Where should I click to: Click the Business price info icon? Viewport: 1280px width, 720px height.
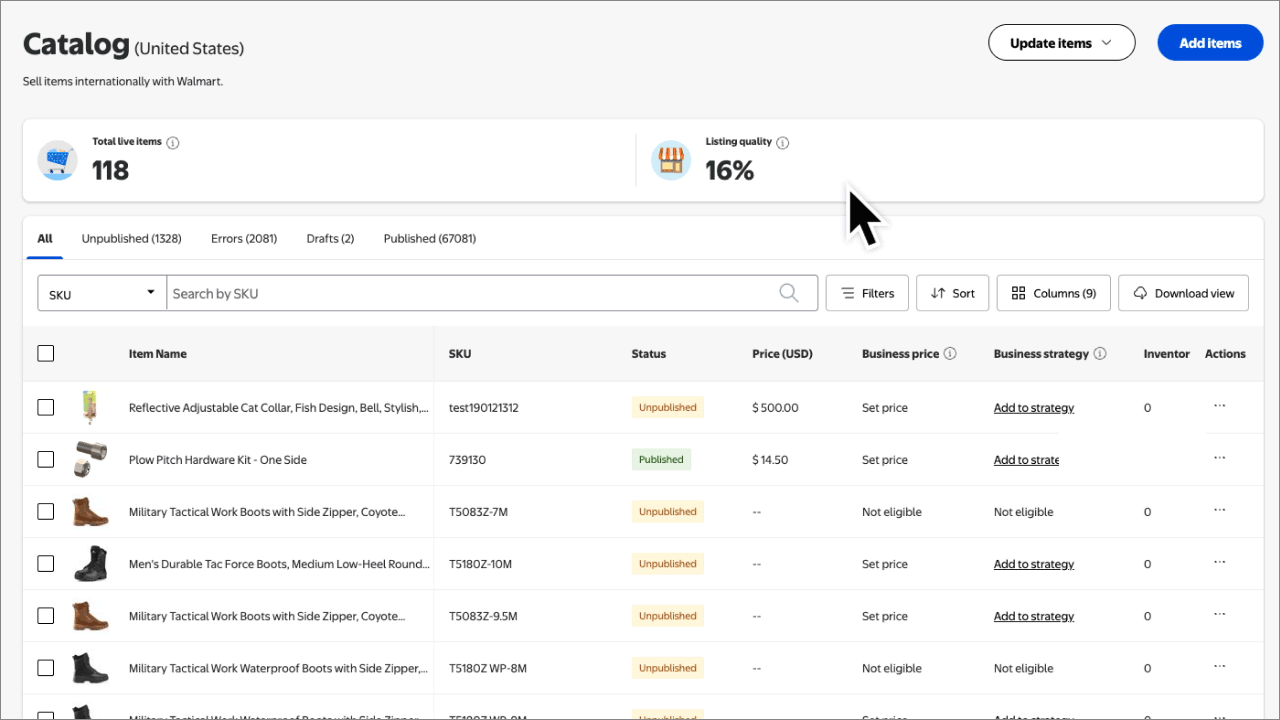pos(949,353)
